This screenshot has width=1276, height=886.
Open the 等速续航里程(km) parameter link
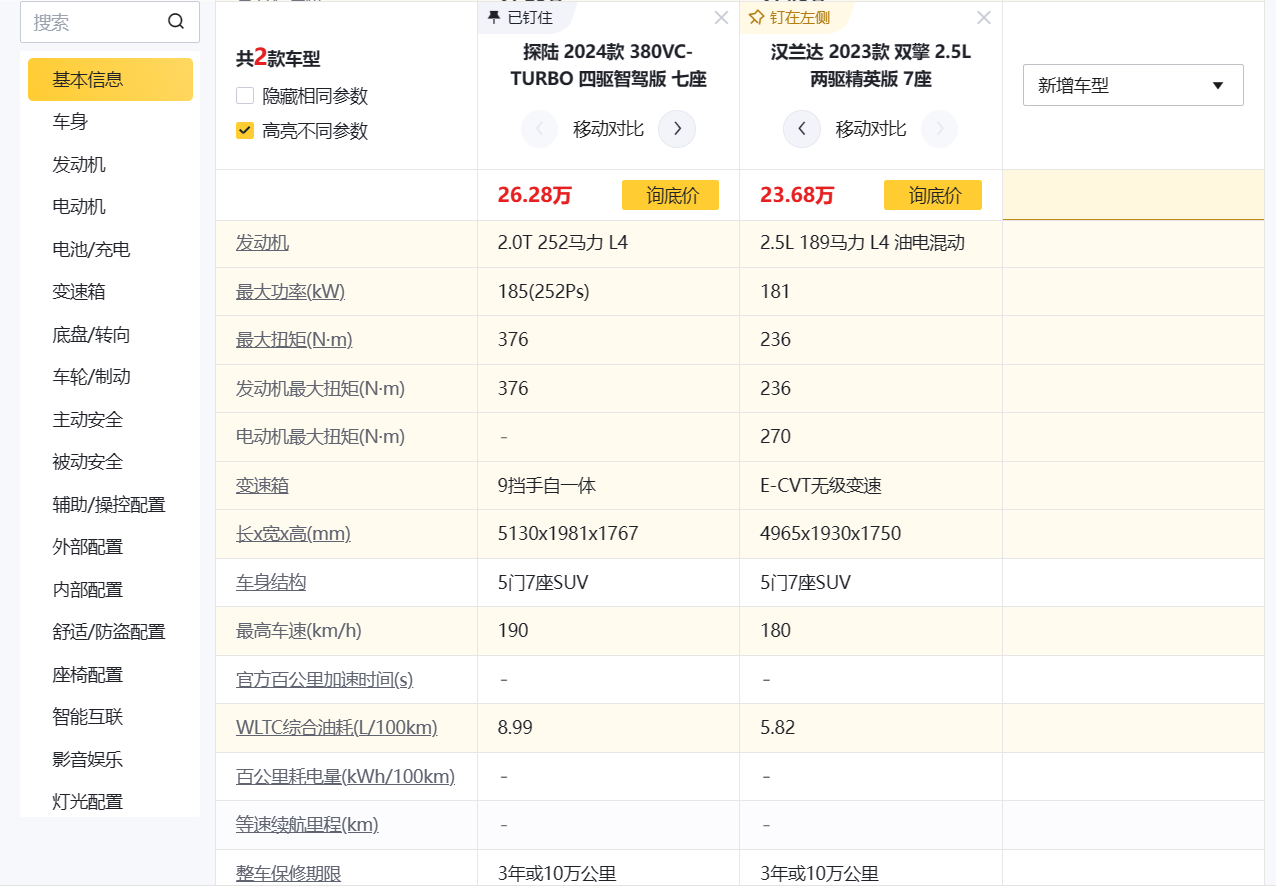[x=307, y=825]
